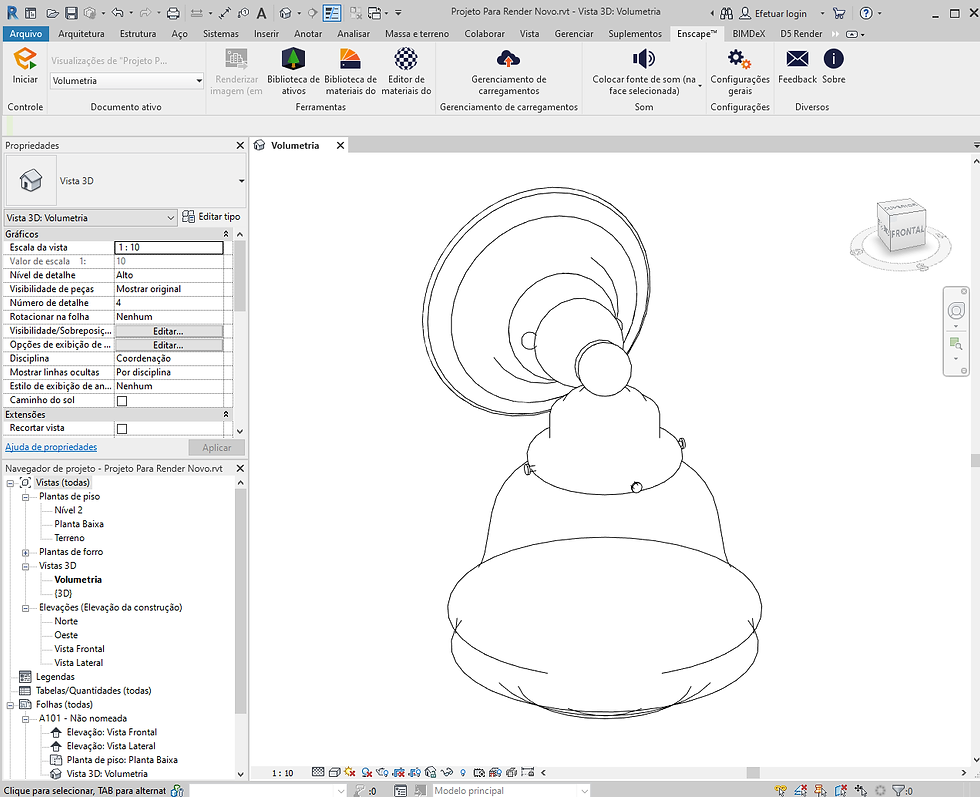Start Enscape with the Iniciar icon
Viewport: 980px width, 797px height.
pos(25,59)
